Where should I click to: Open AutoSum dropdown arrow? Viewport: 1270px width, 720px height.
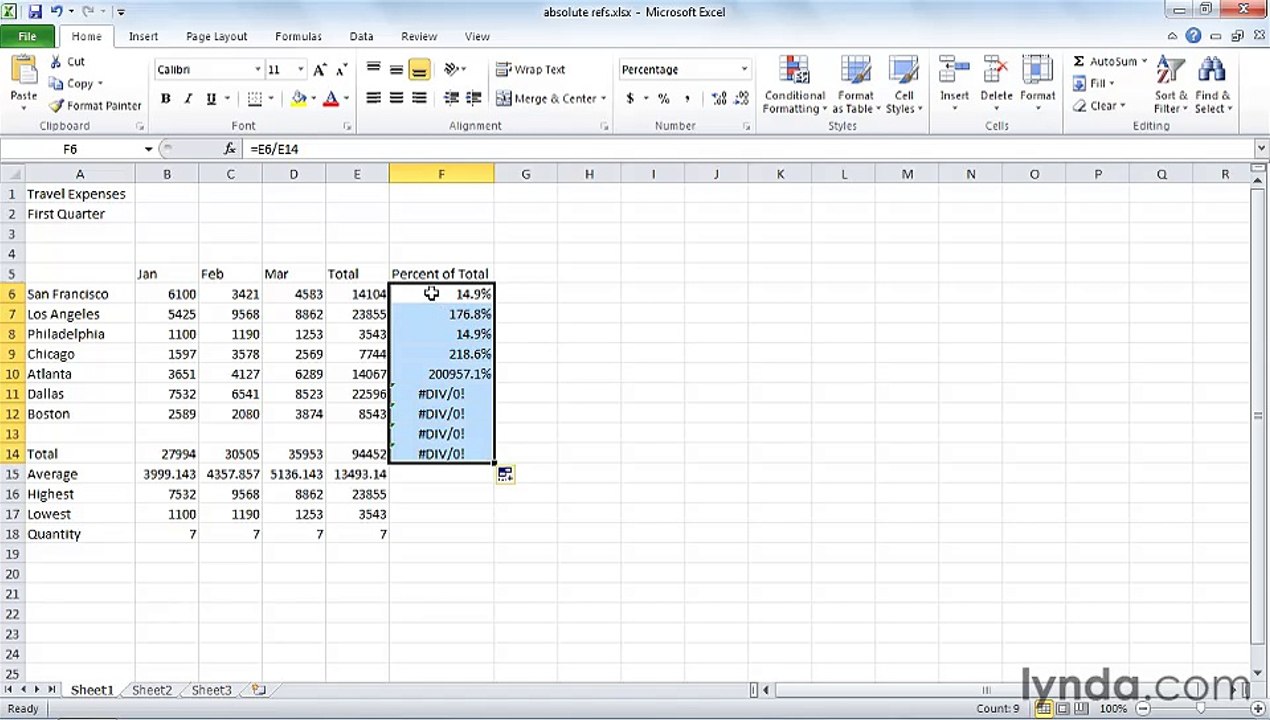point(1144,62)
